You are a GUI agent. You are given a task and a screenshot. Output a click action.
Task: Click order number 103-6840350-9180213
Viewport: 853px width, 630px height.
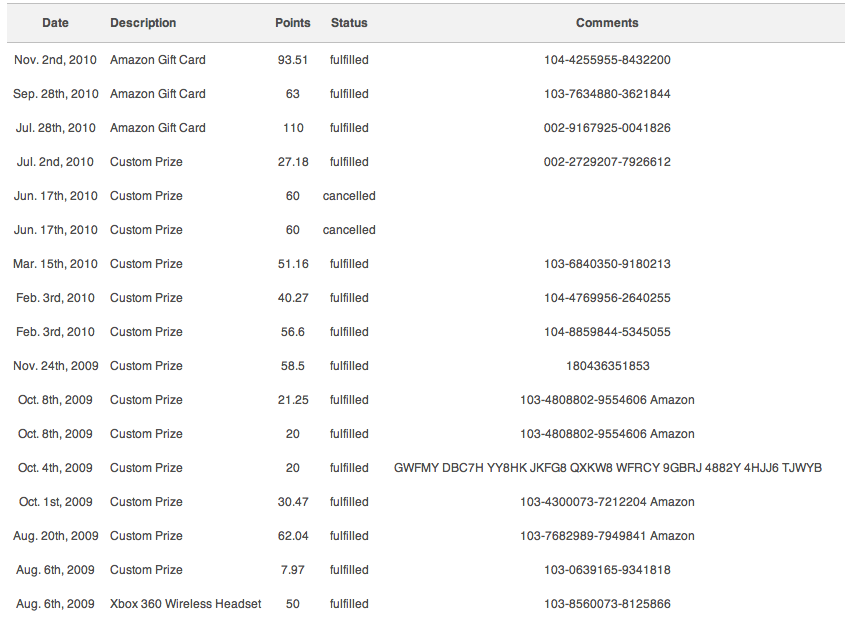click(607, 264)
